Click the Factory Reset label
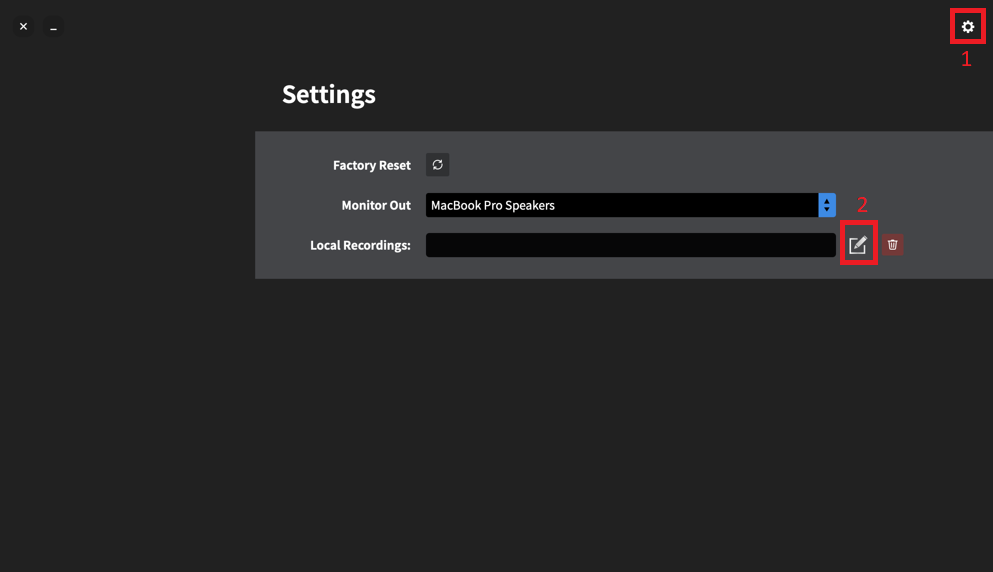Screen dimensions: 993x572 372,165
